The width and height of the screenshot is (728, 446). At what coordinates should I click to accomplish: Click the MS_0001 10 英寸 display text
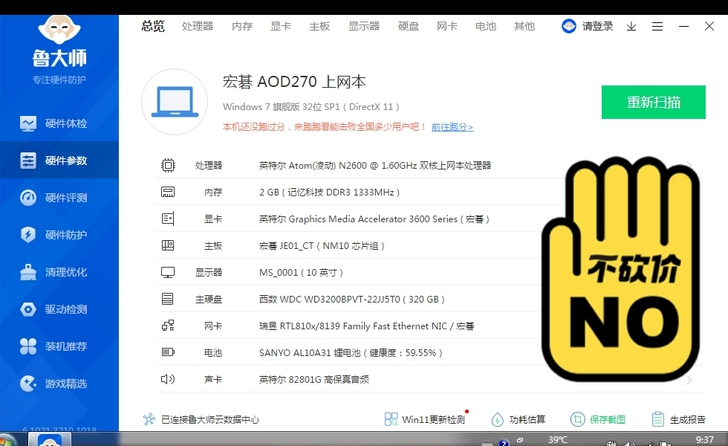(x=301, y=272)
